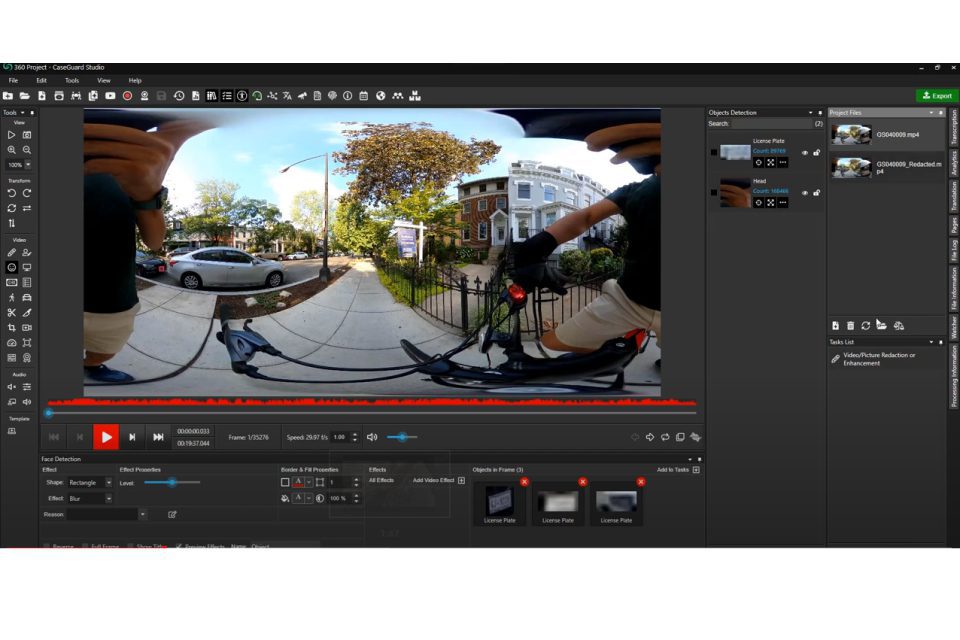Open the border color dropdown arrow
960x640 pixels.
click(x=309, y=483)
